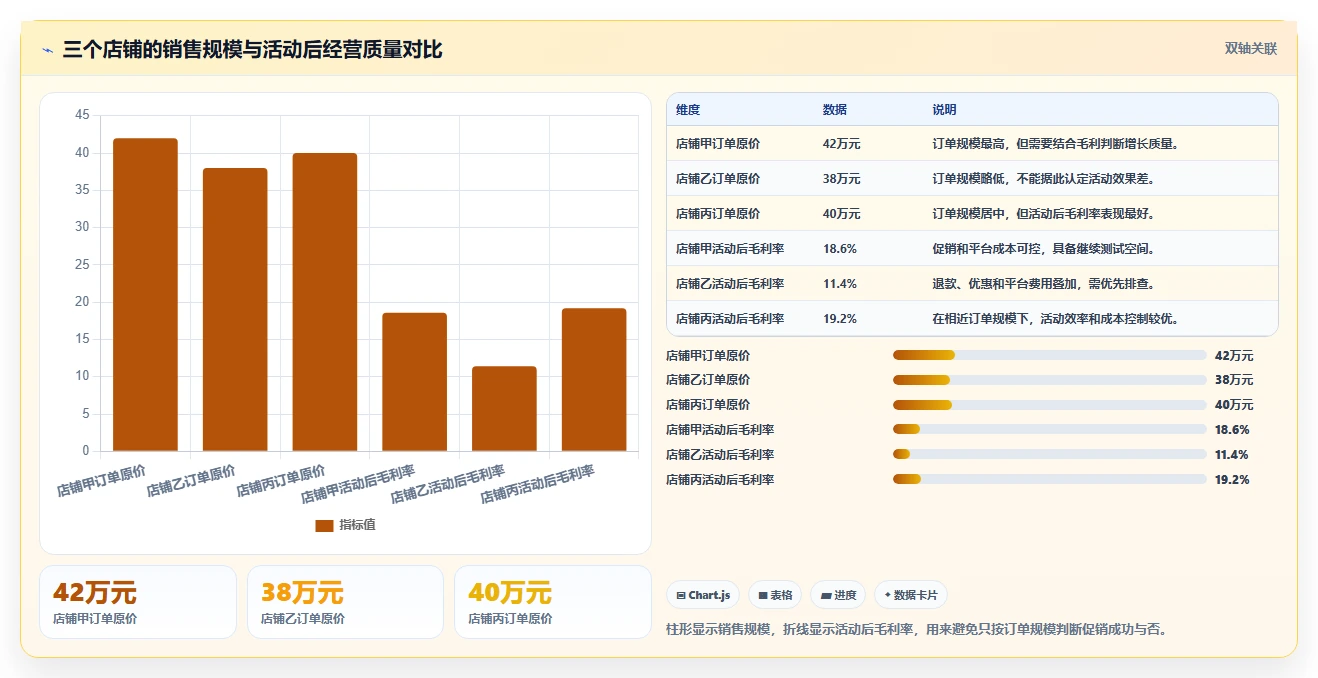Screen dimensions: 1318x678
Task: Click the 数据卡片 tag button
Action: 911,595
